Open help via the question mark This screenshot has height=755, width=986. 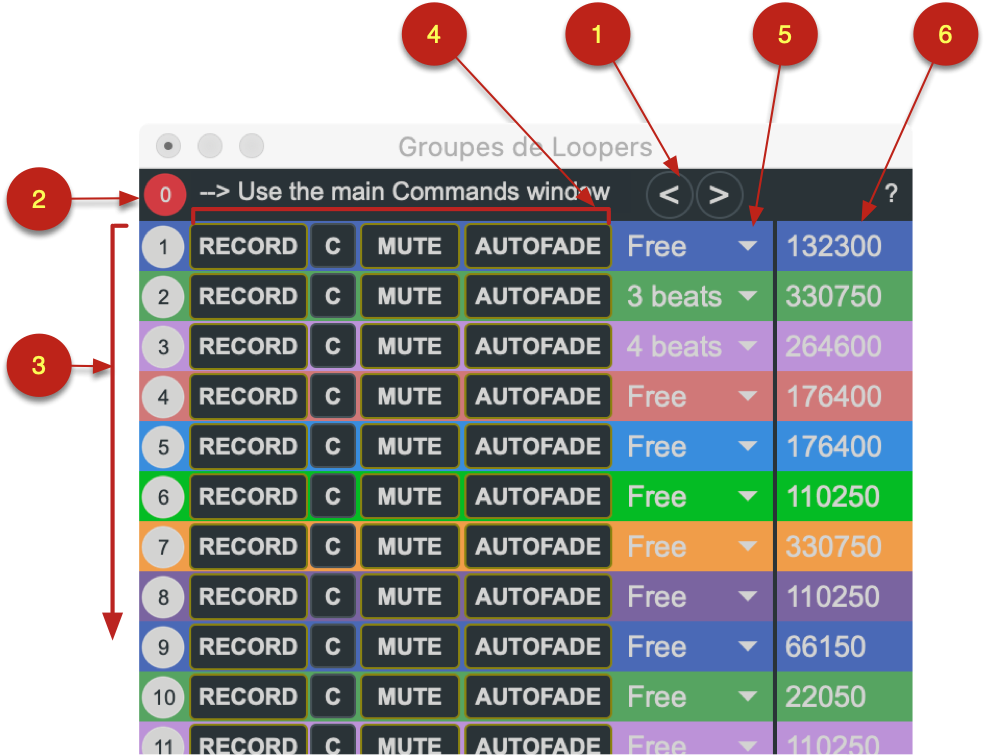click(890, 194)
